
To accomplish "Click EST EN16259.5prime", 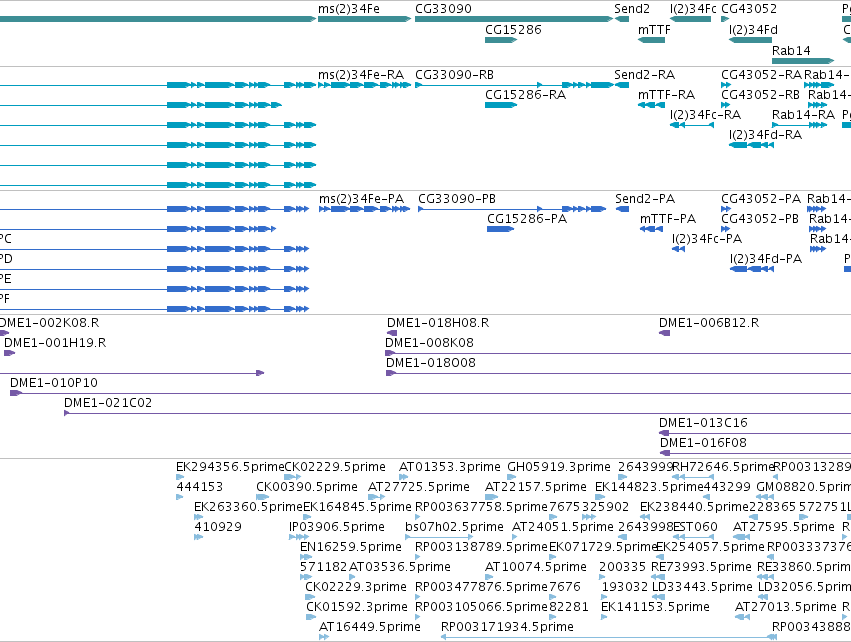I will [306, 557].
